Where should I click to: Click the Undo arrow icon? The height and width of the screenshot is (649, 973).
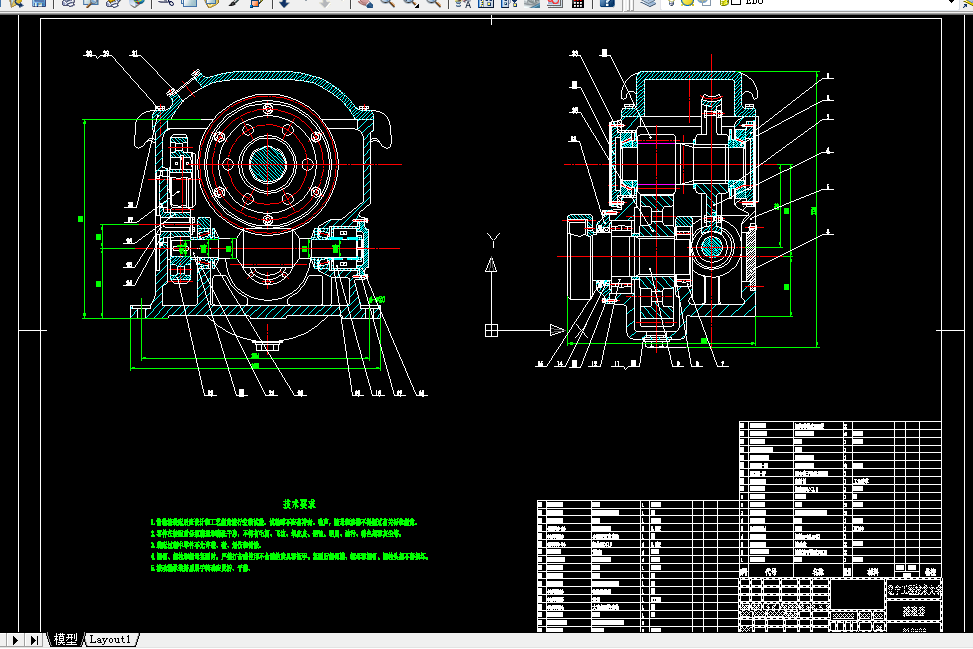click(x=284, y=3)
